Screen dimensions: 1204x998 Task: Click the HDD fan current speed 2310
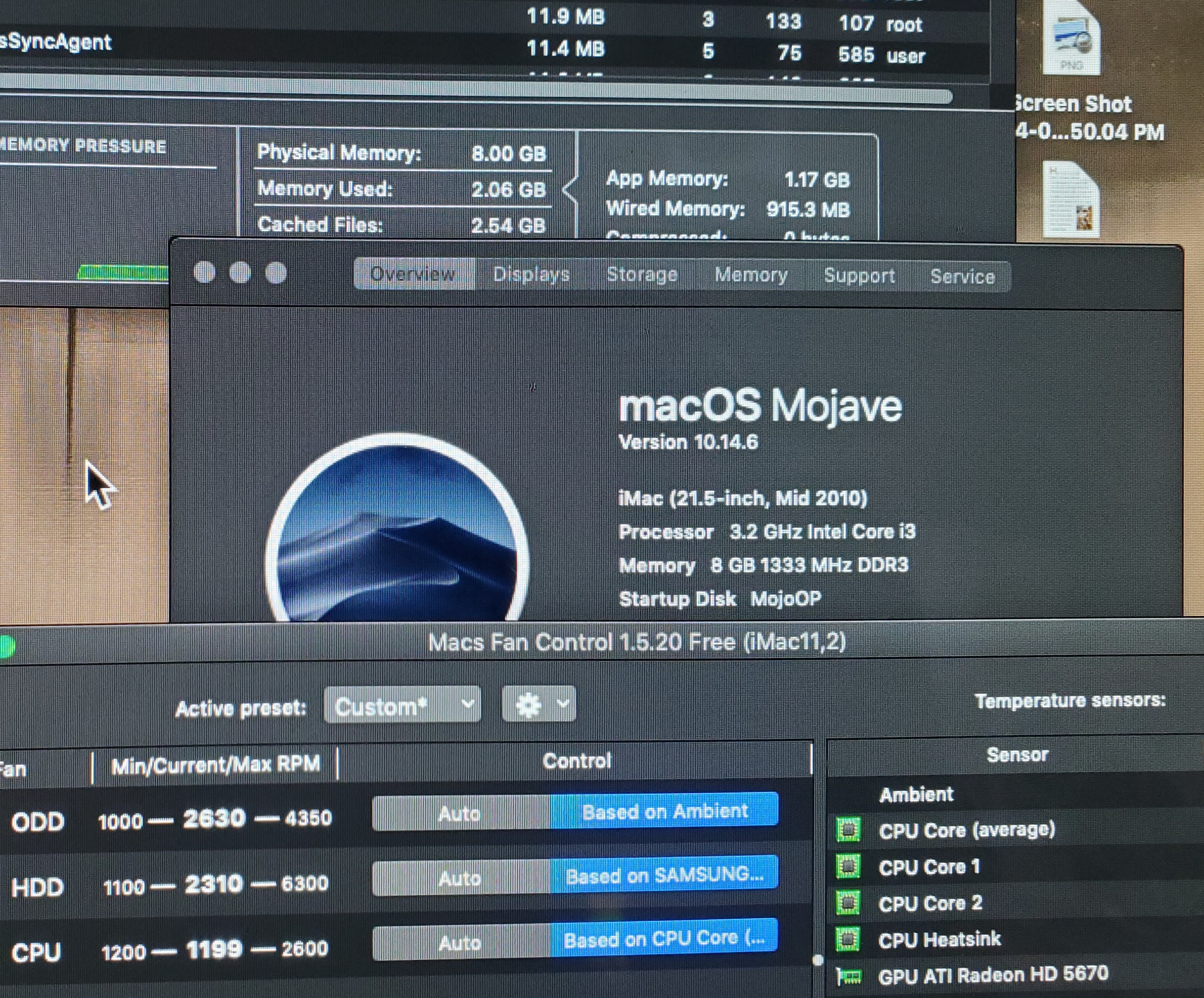[x=213, y=884]
